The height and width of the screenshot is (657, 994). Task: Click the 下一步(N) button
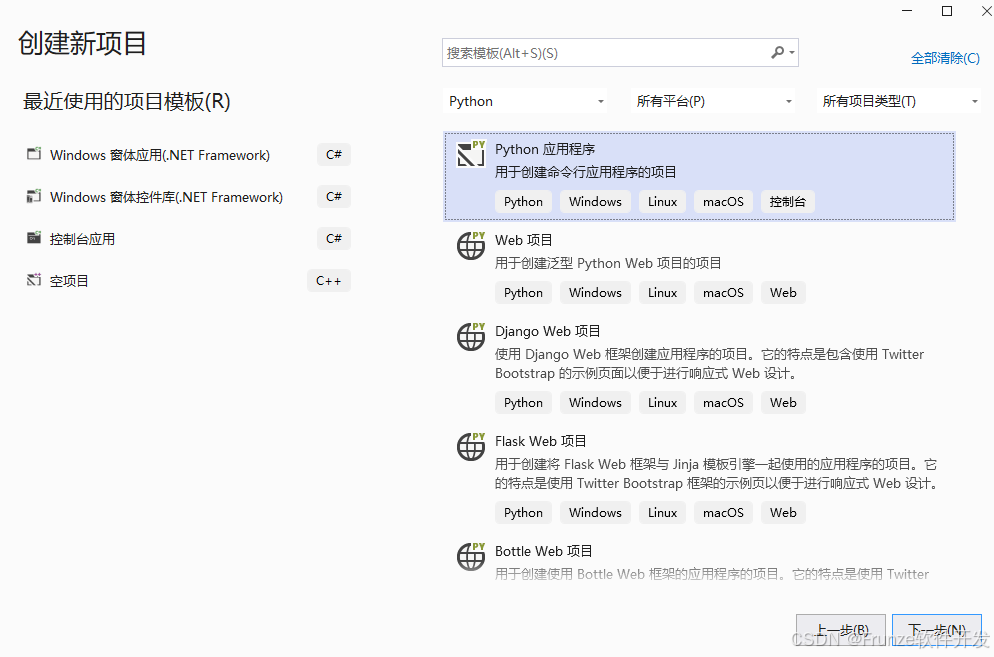936,630
